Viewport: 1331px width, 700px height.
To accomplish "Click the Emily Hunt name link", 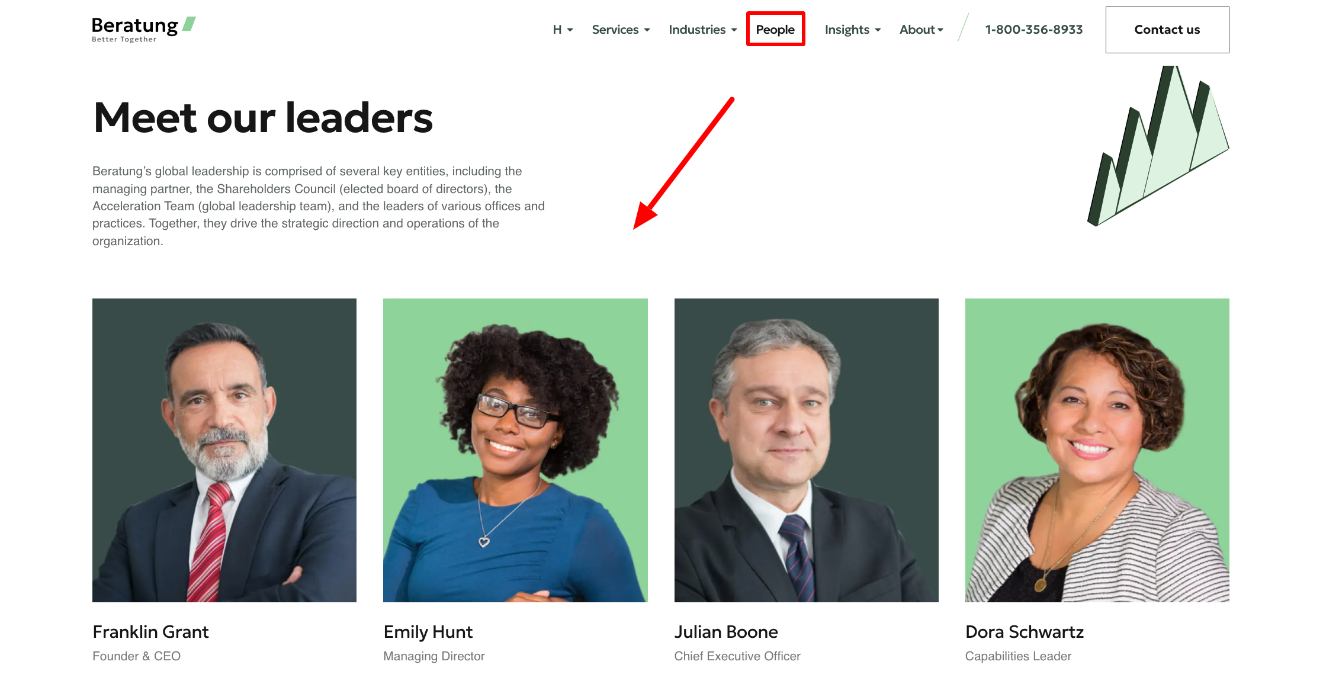I will 428,632.
